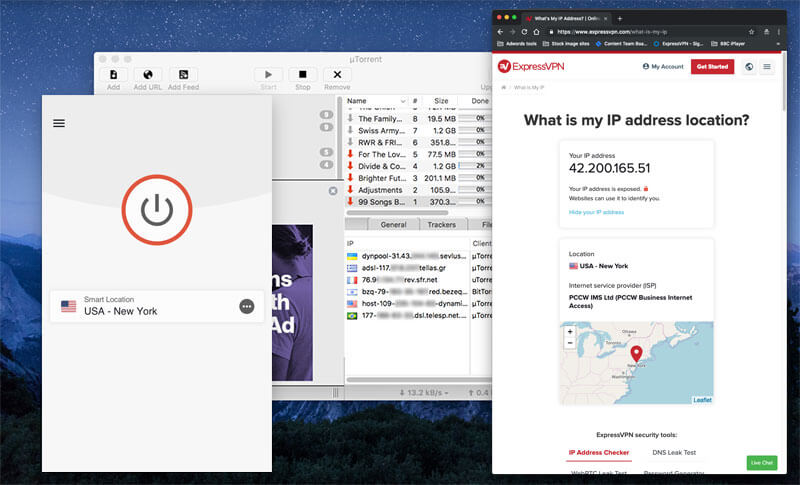The image size is (800, 485).
Task: Open the ExpressVPN - Sig... bookmark
Action: click(x=678, y=44)
